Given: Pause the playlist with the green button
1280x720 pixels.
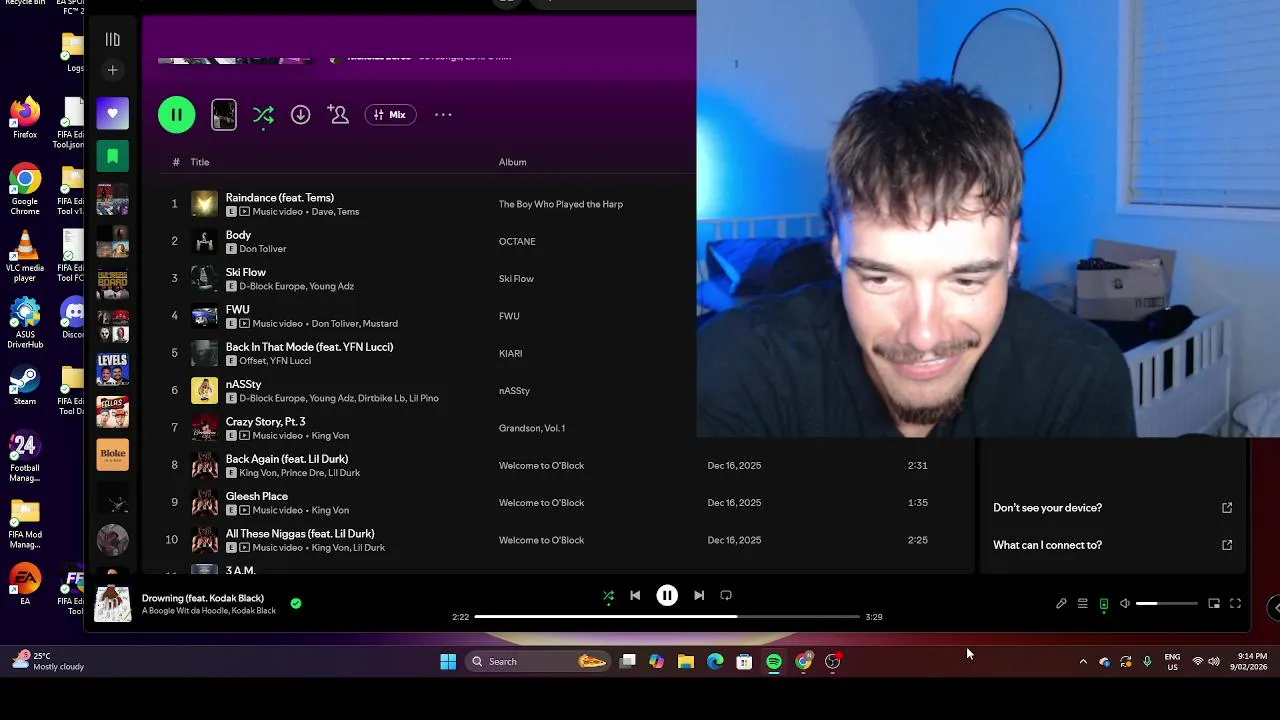Looking at the screenshot, I should [x=176, y=115].
